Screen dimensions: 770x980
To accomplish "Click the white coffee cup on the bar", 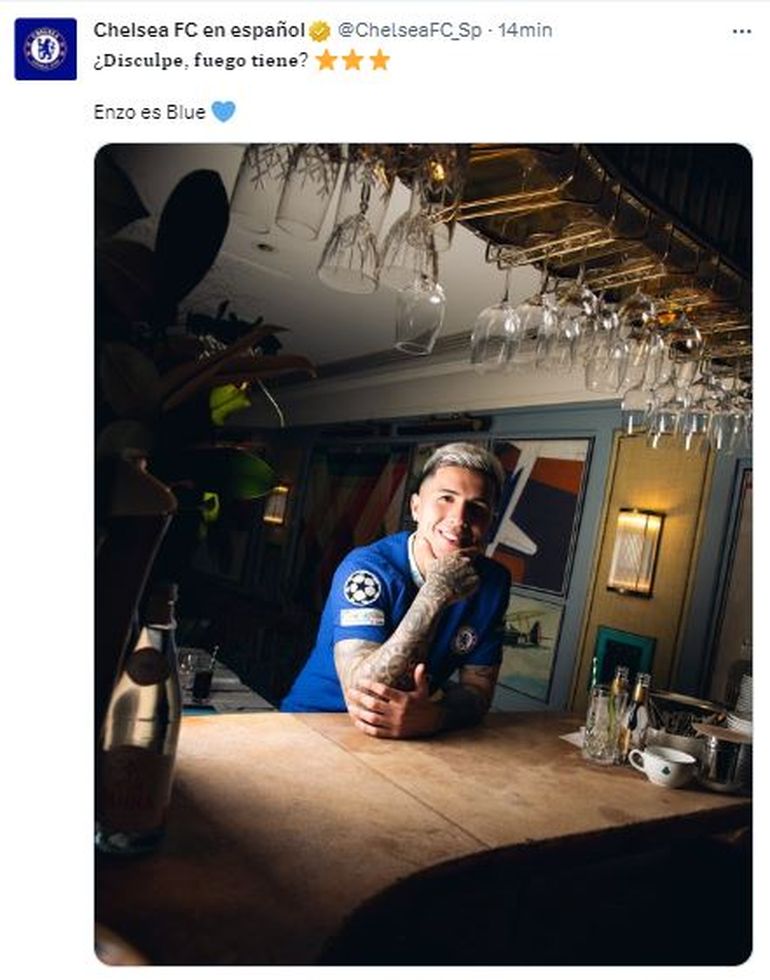I will click(662, 765).
